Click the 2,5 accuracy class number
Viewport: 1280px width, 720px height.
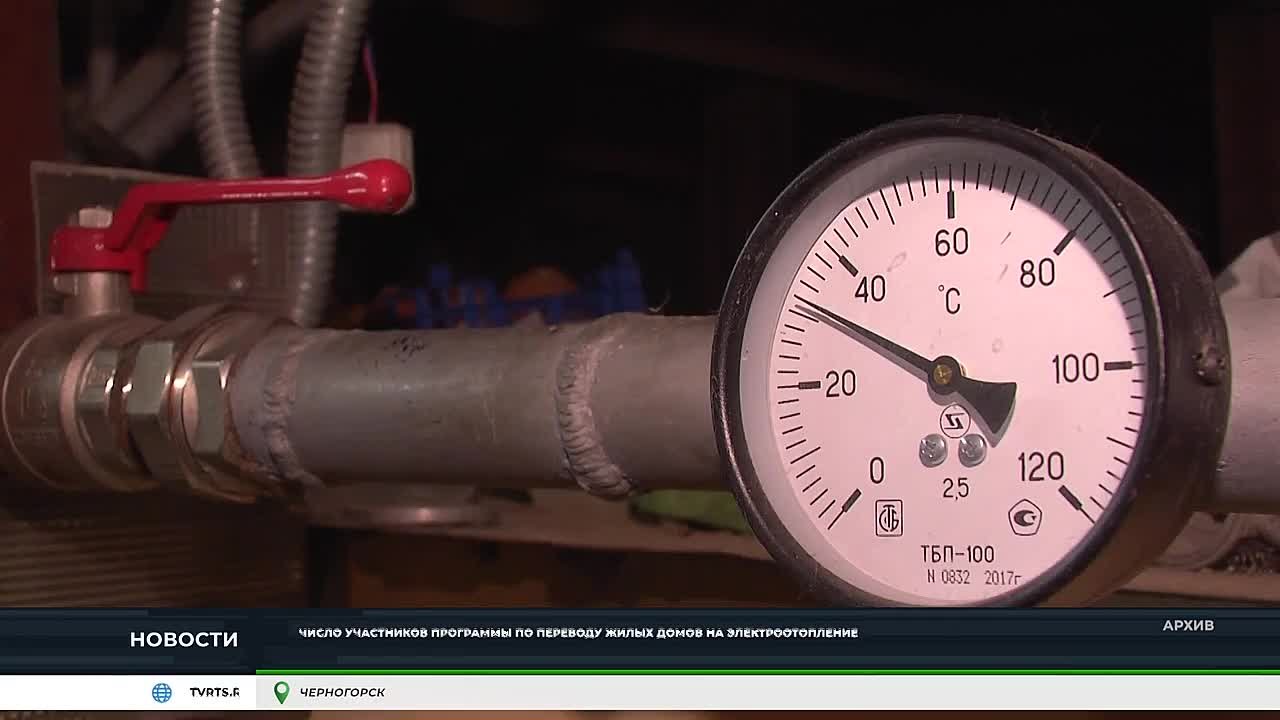point(955,489)
